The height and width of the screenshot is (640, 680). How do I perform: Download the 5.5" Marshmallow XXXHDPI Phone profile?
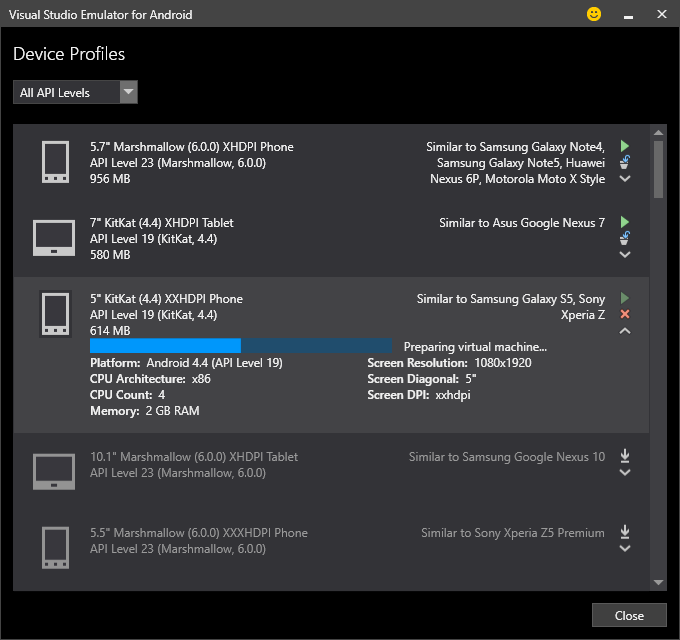pos(624,532)
